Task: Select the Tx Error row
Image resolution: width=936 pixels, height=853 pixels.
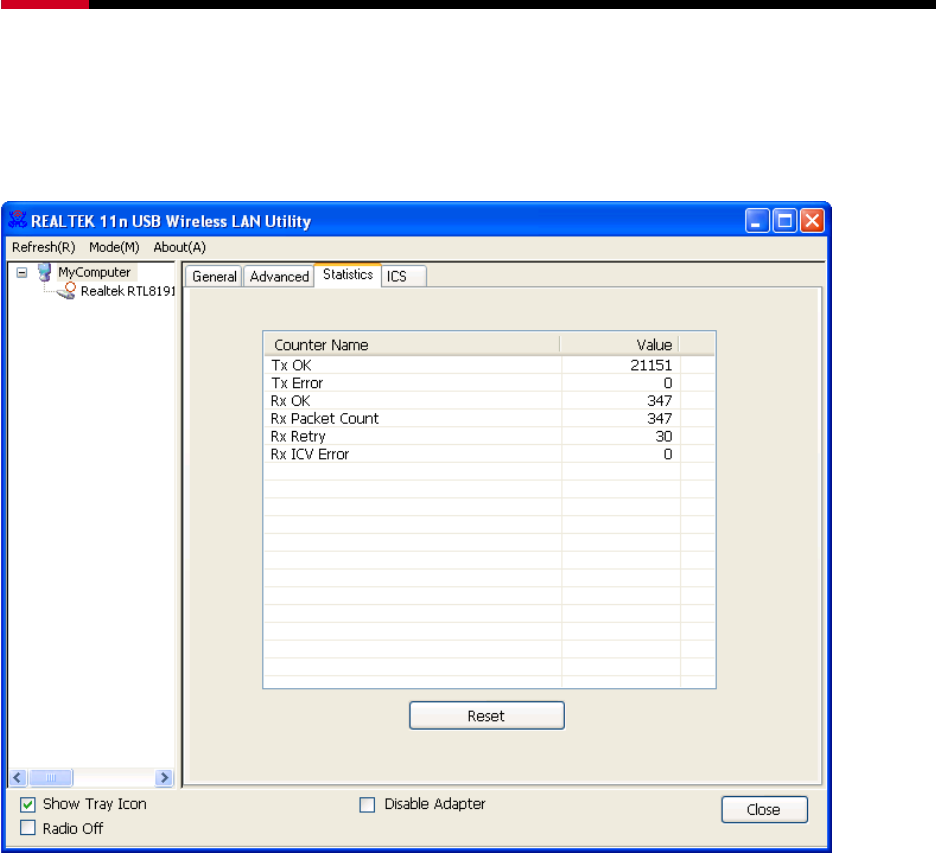Action: point(489,383)
